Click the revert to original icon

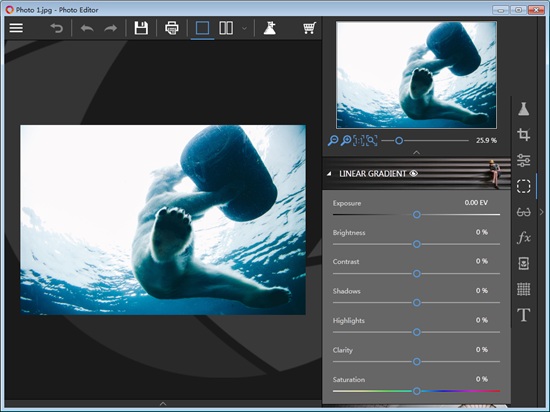coord(56,28)
